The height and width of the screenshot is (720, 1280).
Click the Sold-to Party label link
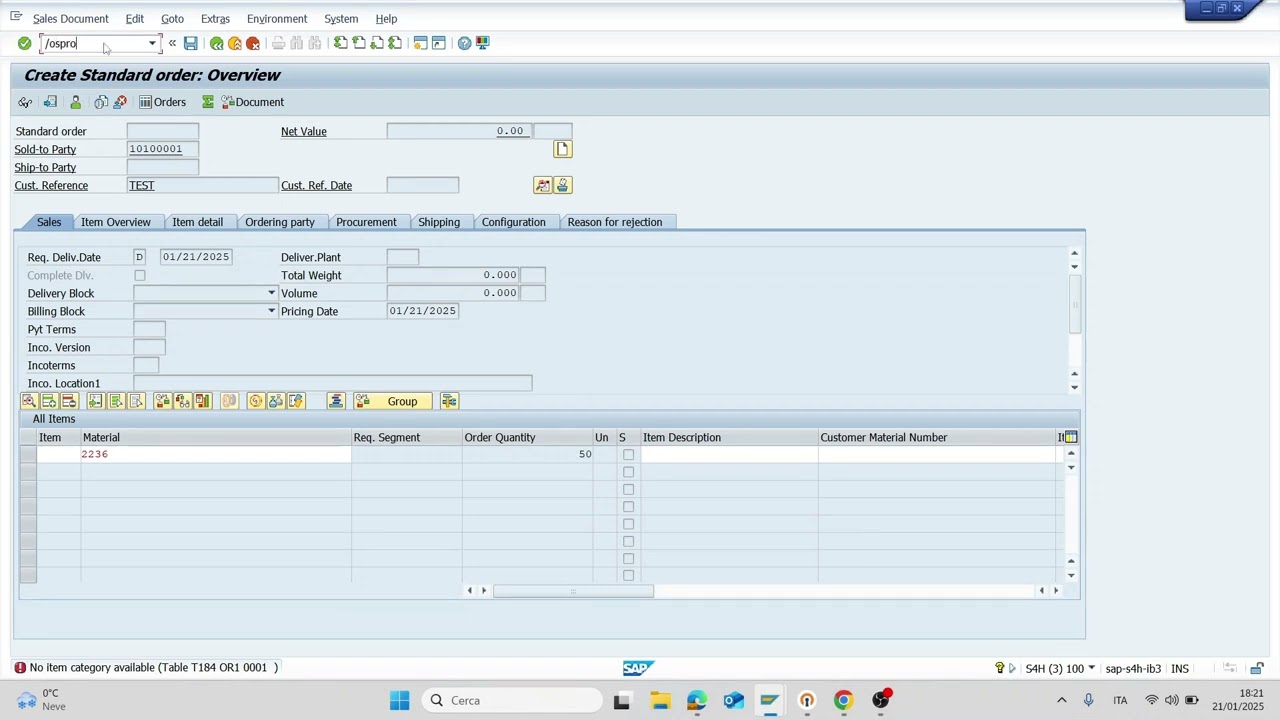click(45, 149)
